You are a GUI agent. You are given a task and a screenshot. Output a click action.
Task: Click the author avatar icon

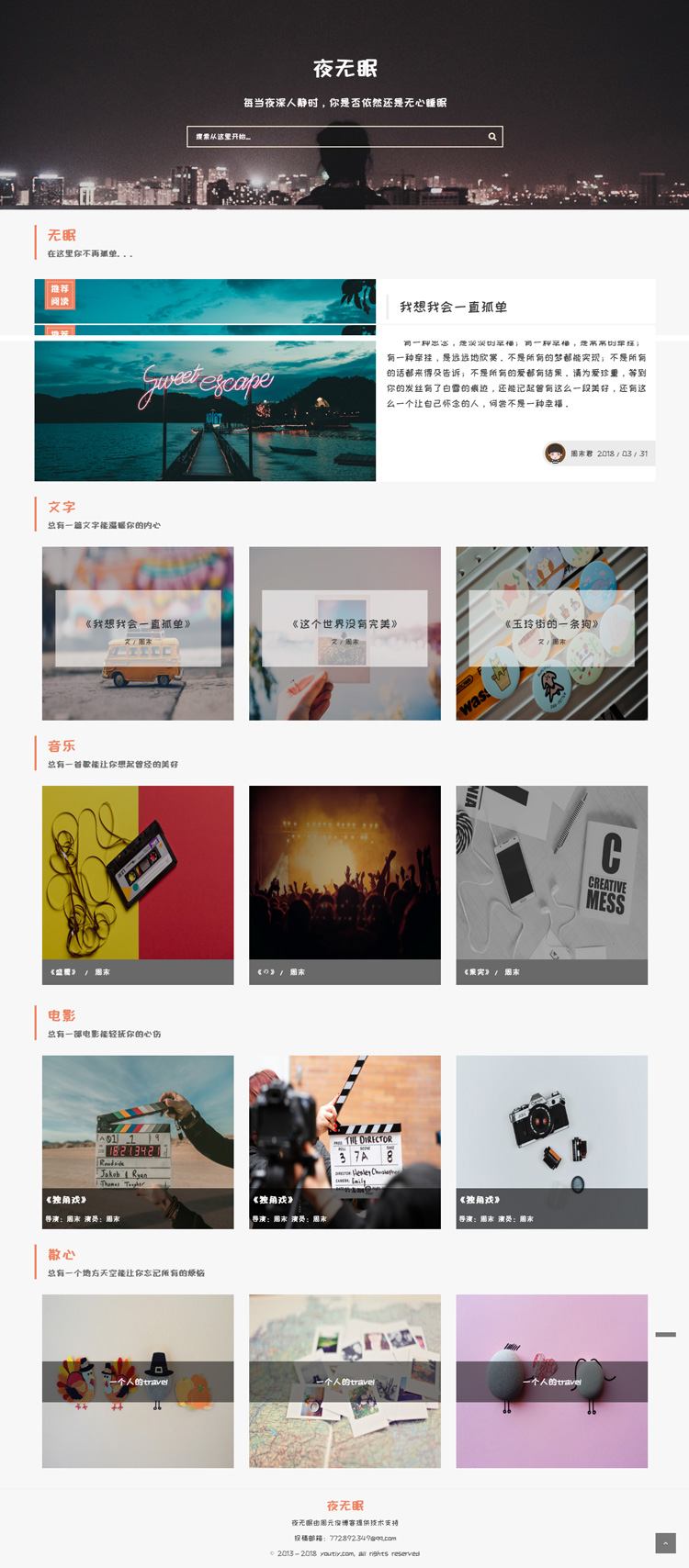pos(555,453)
